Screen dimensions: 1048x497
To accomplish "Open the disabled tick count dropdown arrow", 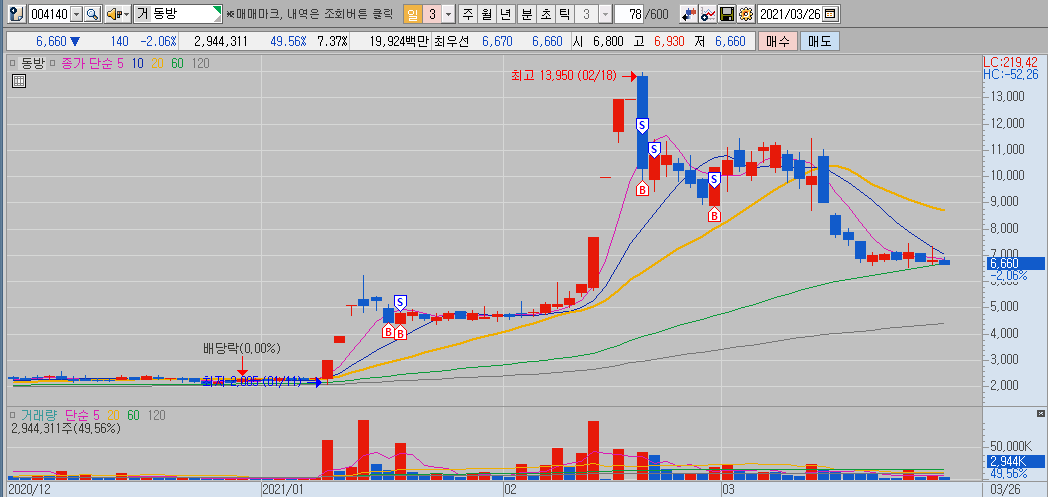I will coord(604,13).
